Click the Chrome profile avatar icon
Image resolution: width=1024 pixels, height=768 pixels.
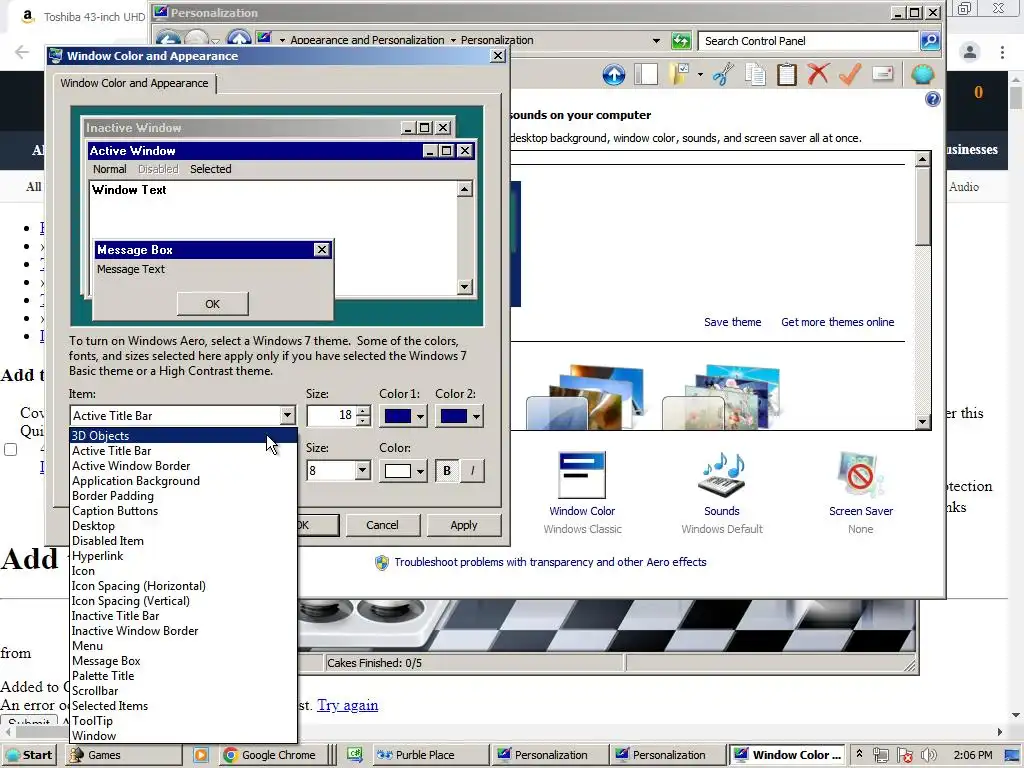point(970,52)
